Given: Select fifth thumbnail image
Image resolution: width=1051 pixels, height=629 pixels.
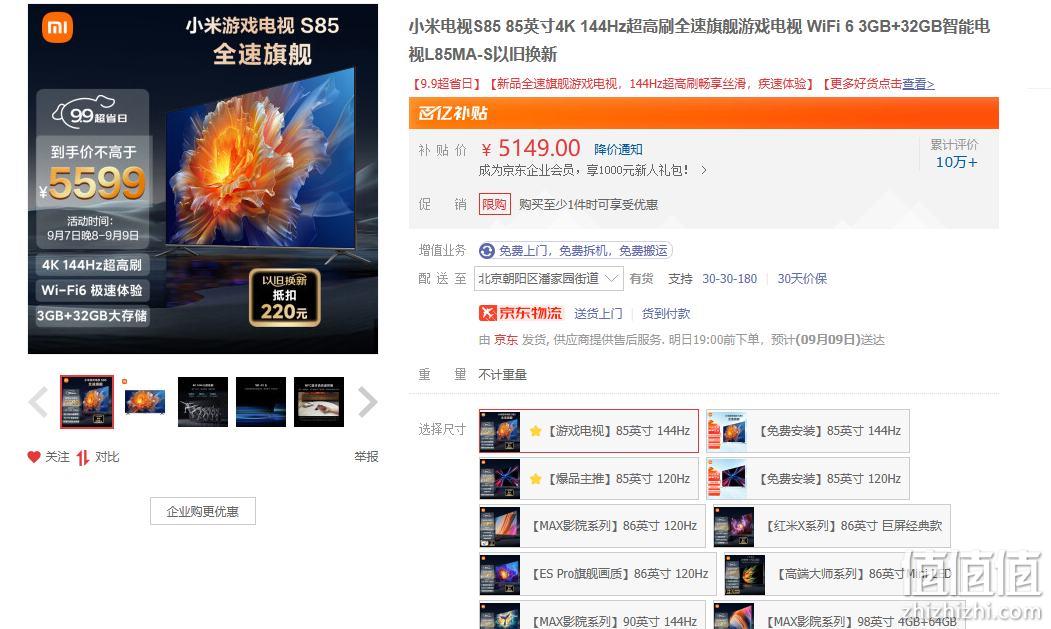Looking at the screenshot, I should 318,402.
